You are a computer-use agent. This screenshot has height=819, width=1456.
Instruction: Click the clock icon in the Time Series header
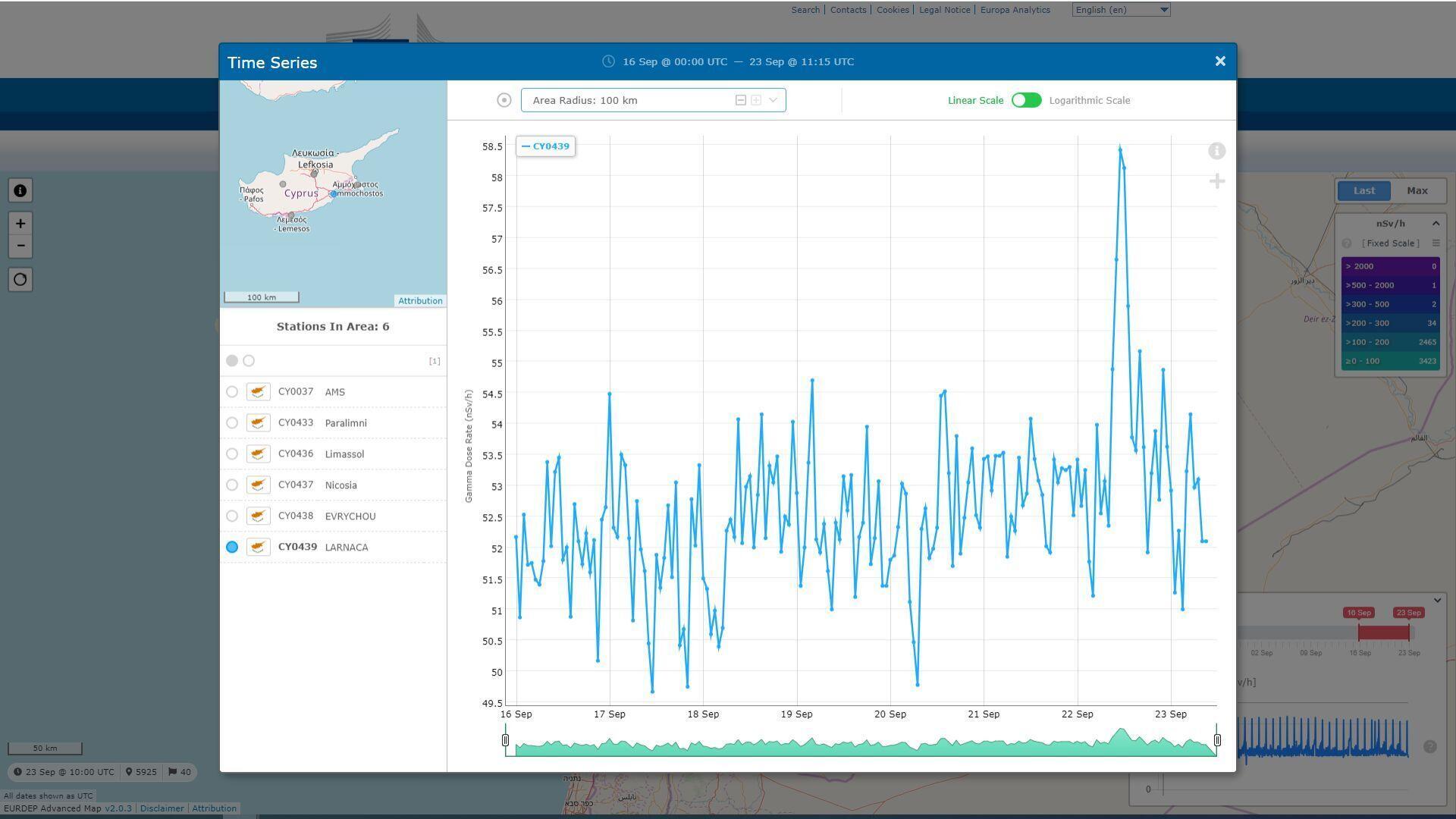click(608, 61)
